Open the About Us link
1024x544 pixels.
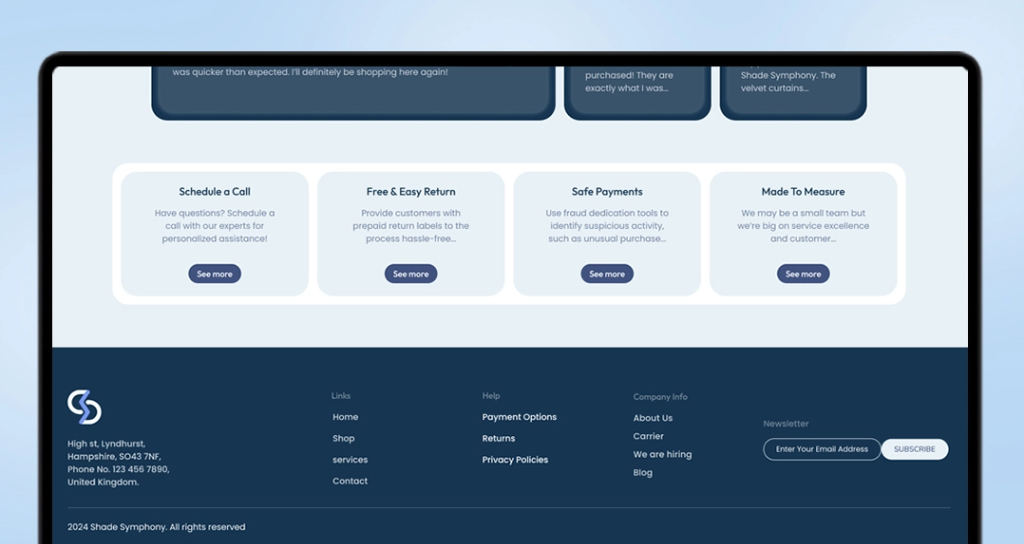652,418
